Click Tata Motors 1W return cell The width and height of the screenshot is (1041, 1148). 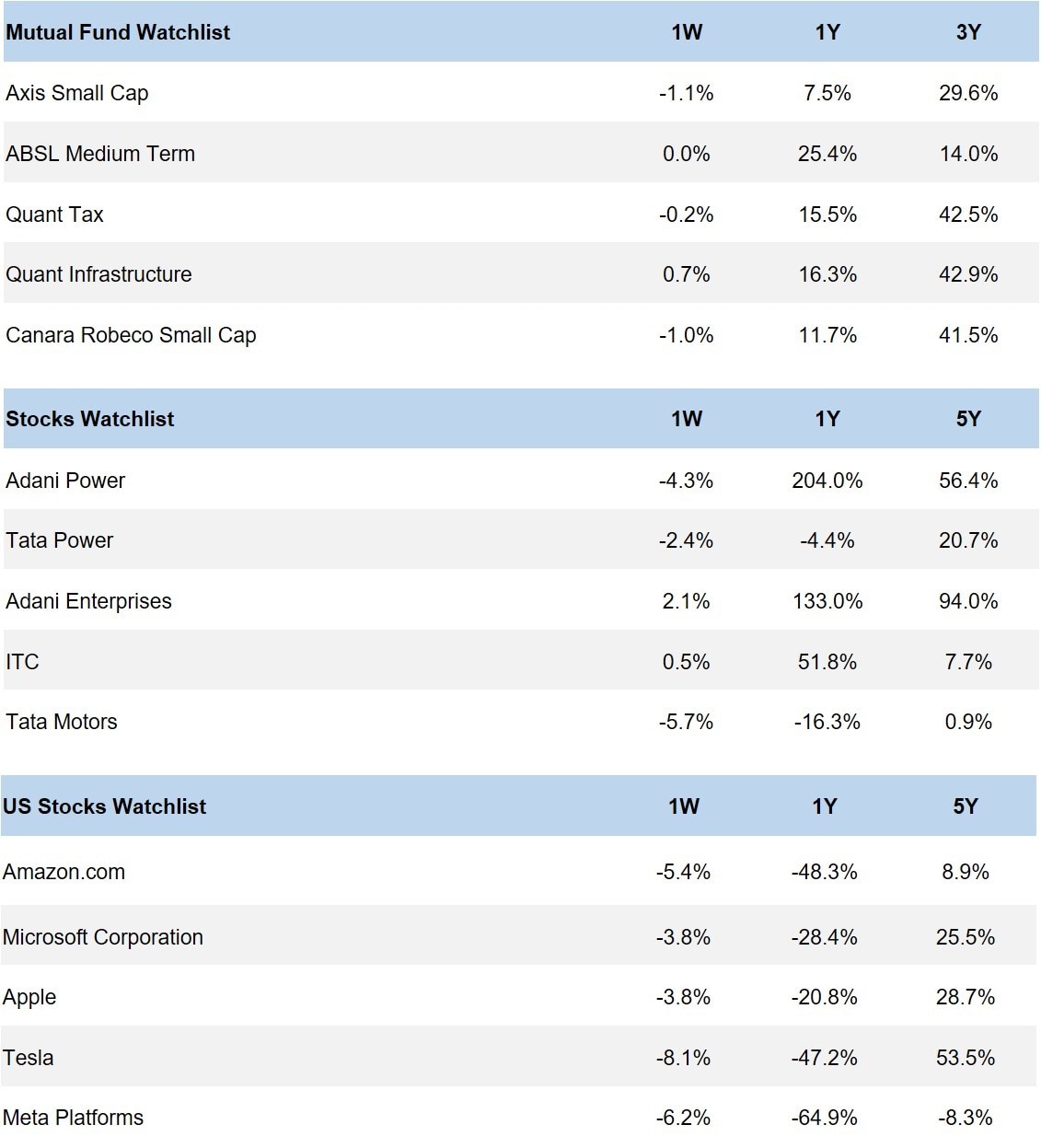point(686,722)
